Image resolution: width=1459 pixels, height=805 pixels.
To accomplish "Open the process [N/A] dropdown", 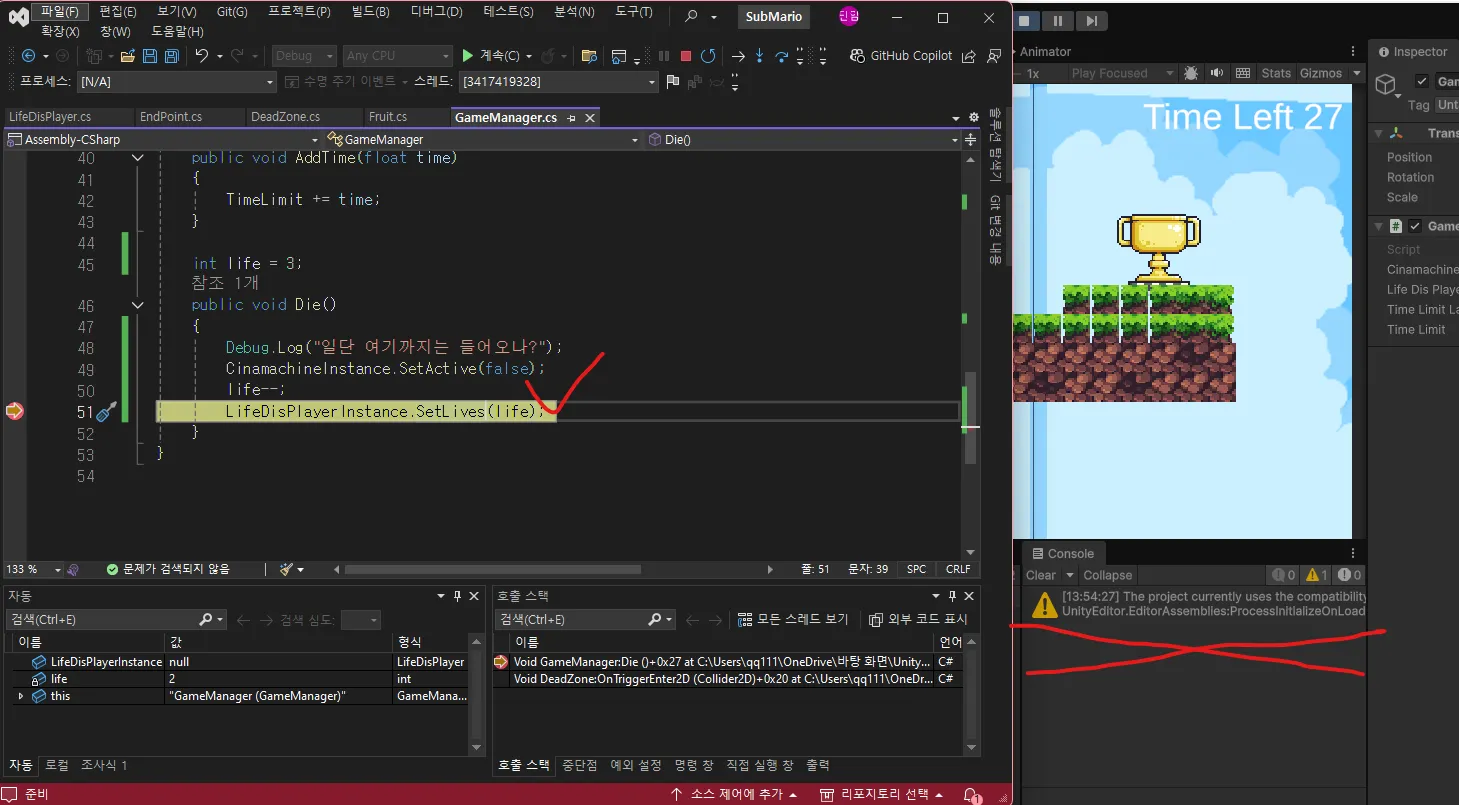I will pos(176,82).
